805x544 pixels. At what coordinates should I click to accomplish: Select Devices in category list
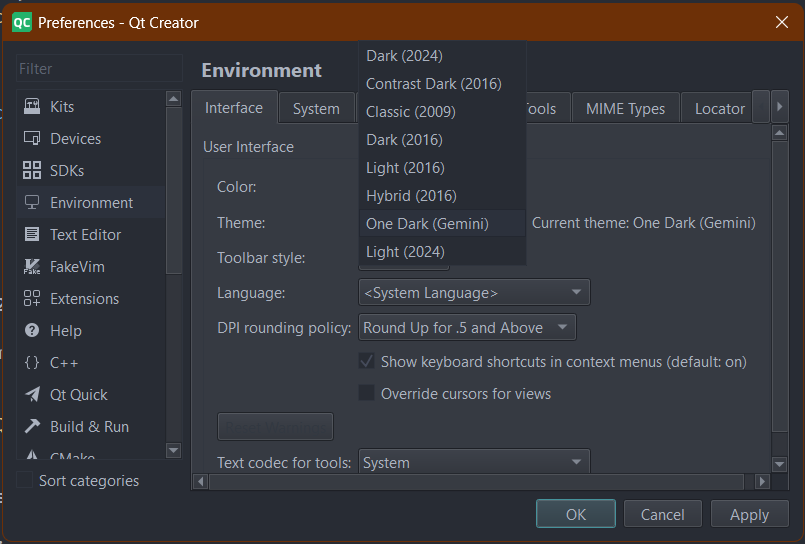tap(91, 139)
